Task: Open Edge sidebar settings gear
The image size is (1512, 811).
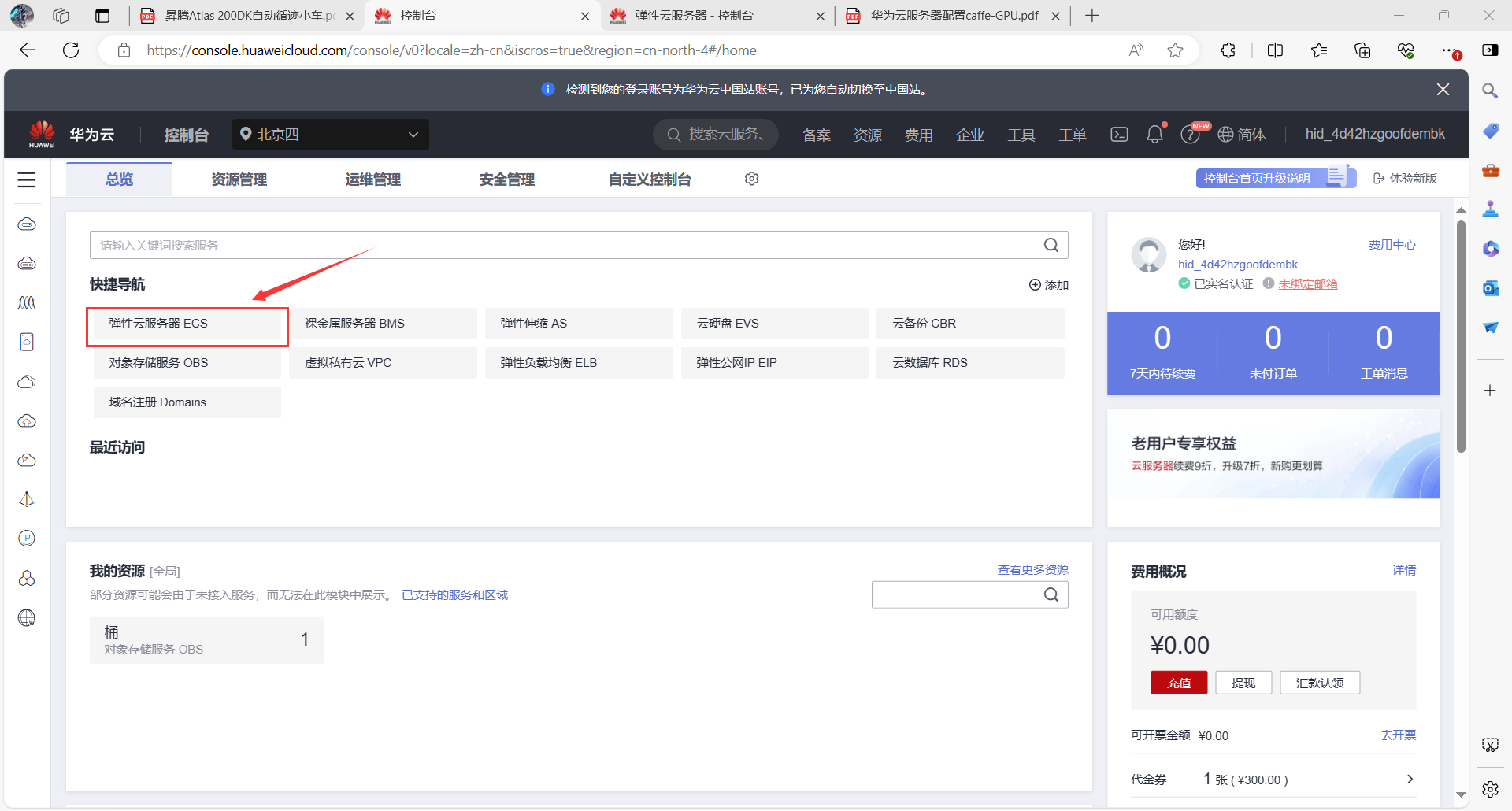Action: coord(1490,789)
